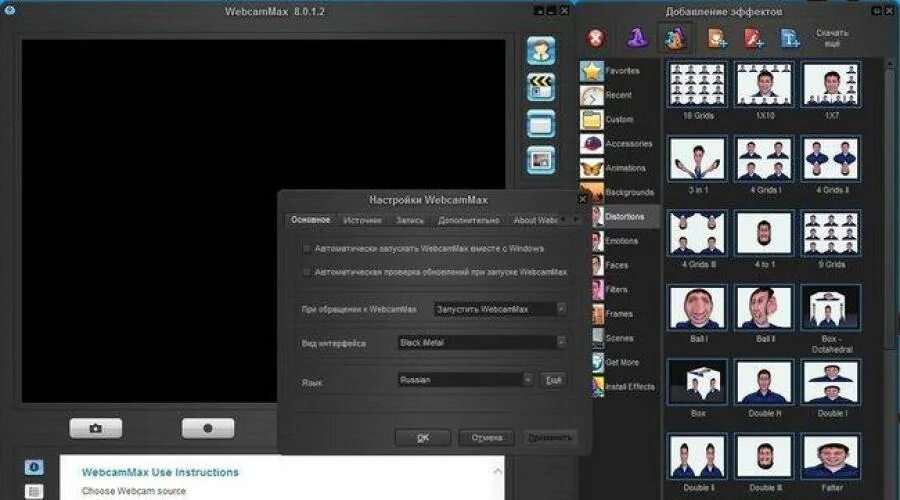This screenshot has height=500, width=900.
Task: Click the Применить apply button
Action: (550, 438)
